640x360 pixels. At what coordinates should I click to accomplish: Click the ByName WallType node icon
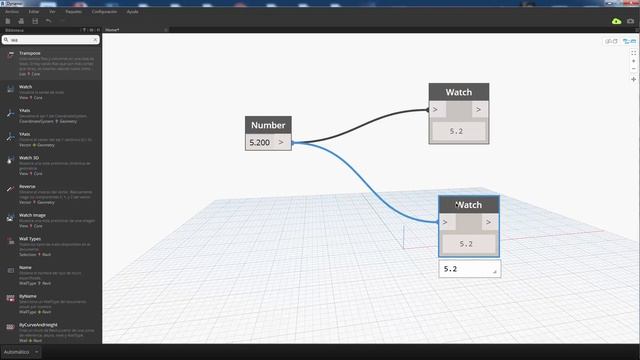coord(11,299)
